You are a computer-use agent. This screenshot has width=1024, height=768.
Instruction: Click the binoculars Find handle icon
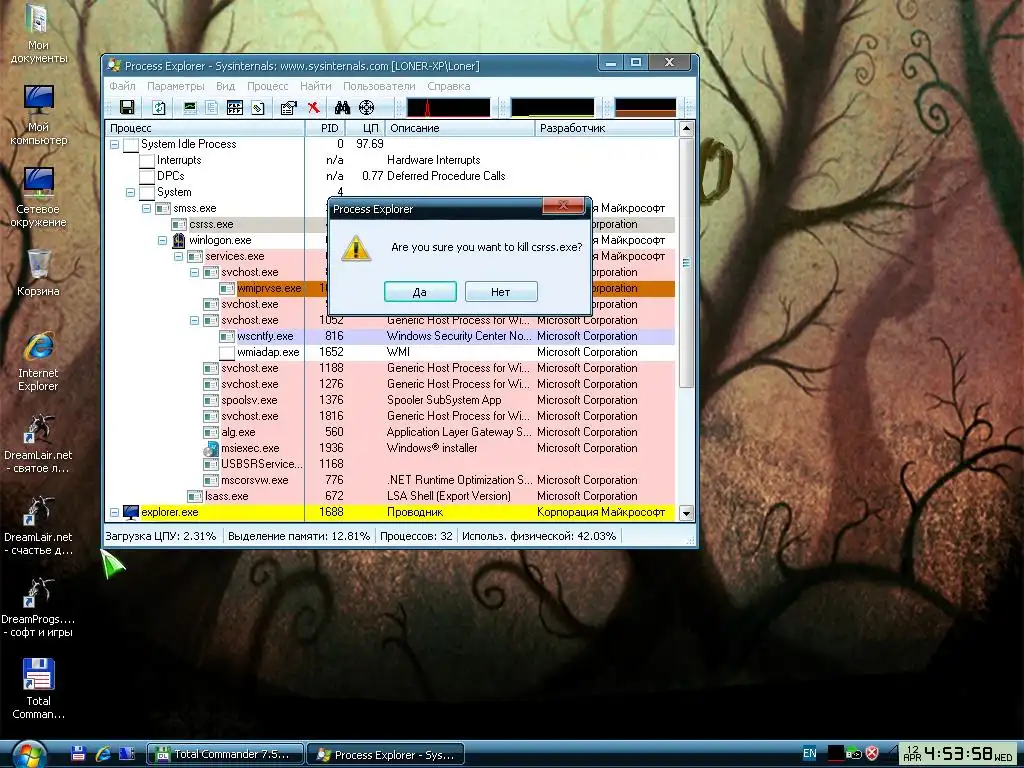(342, 108)
